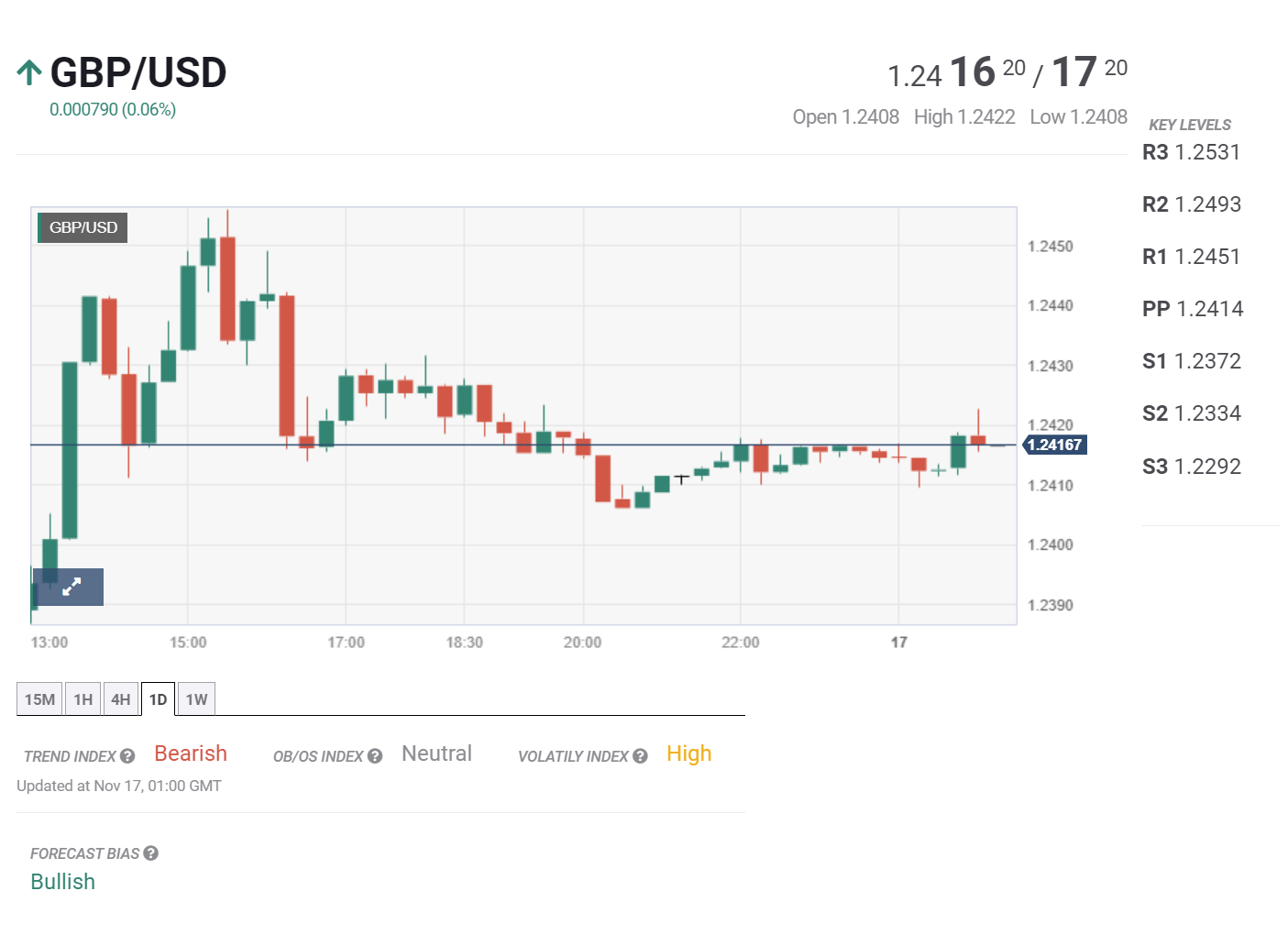Screen dimensions: 1288x946
Task: Click the R3 1.2531 key level
Action: (1191, 152)
